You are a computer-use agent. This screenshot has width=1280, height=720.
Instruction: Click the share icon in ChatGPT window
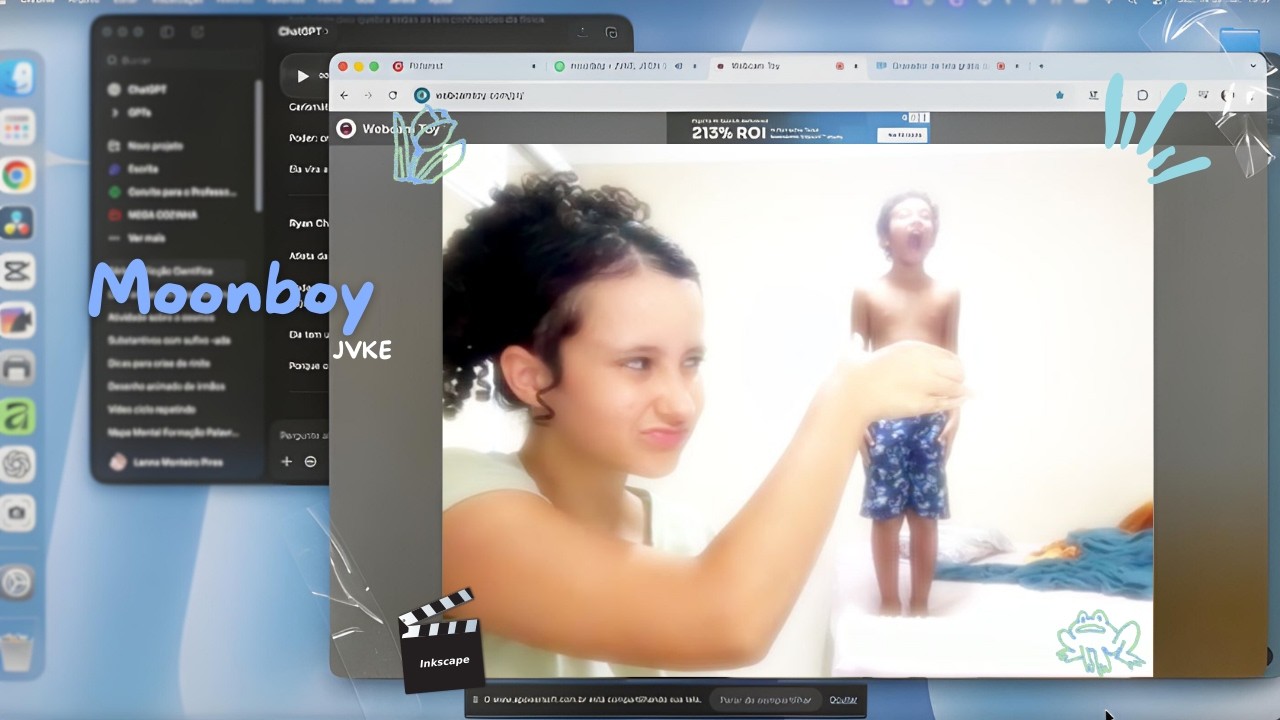582,32
